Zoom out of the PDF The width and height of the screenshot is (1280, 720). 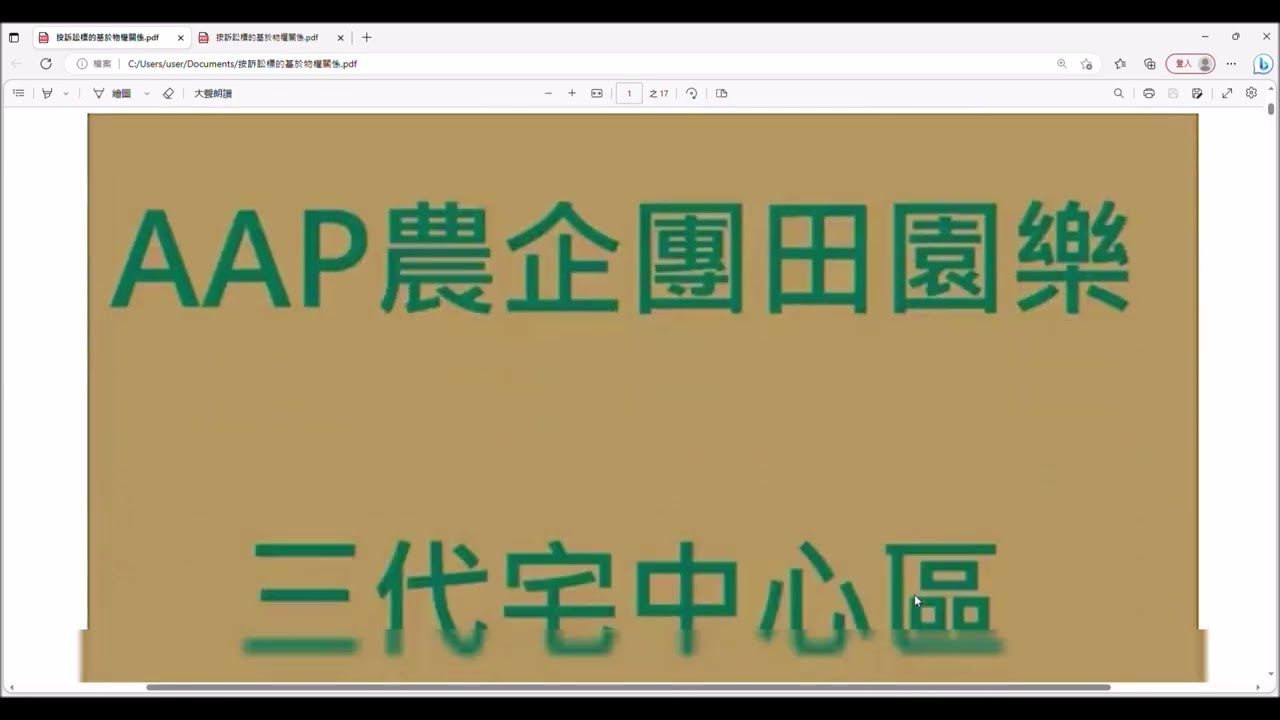(548, 93)
